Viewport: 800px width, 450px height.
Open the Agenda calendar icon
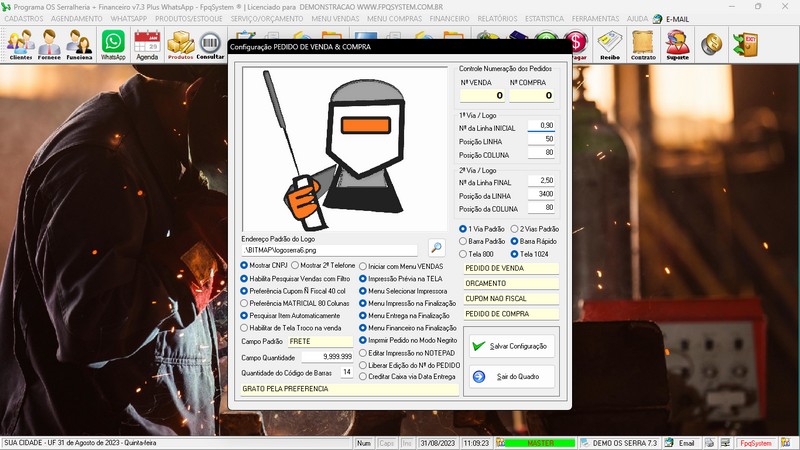[147, 44]
